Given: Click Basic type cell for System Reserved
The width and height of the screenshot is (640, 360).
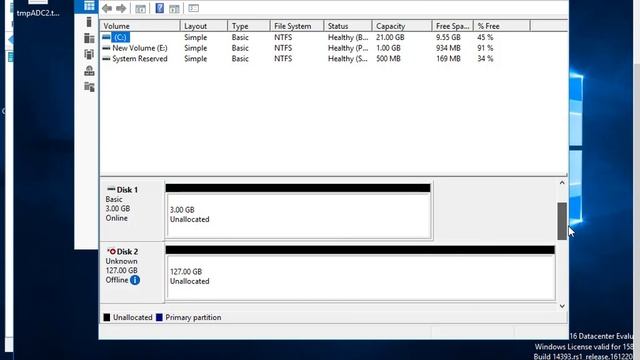Looking at the screenshot, I should click(x=240, y=59).
